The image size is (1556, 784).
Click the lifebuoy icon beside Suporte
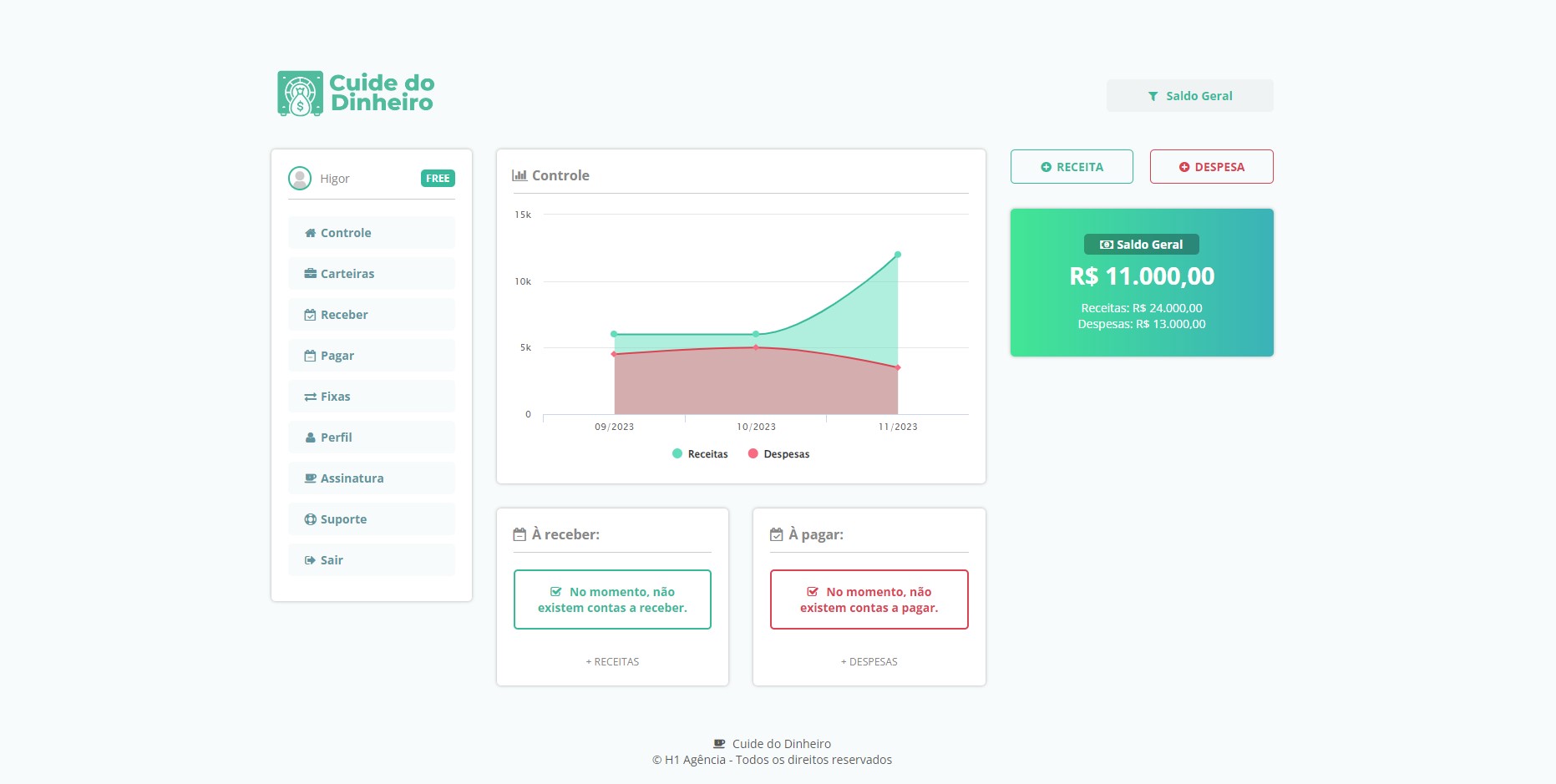click(310, 519)
